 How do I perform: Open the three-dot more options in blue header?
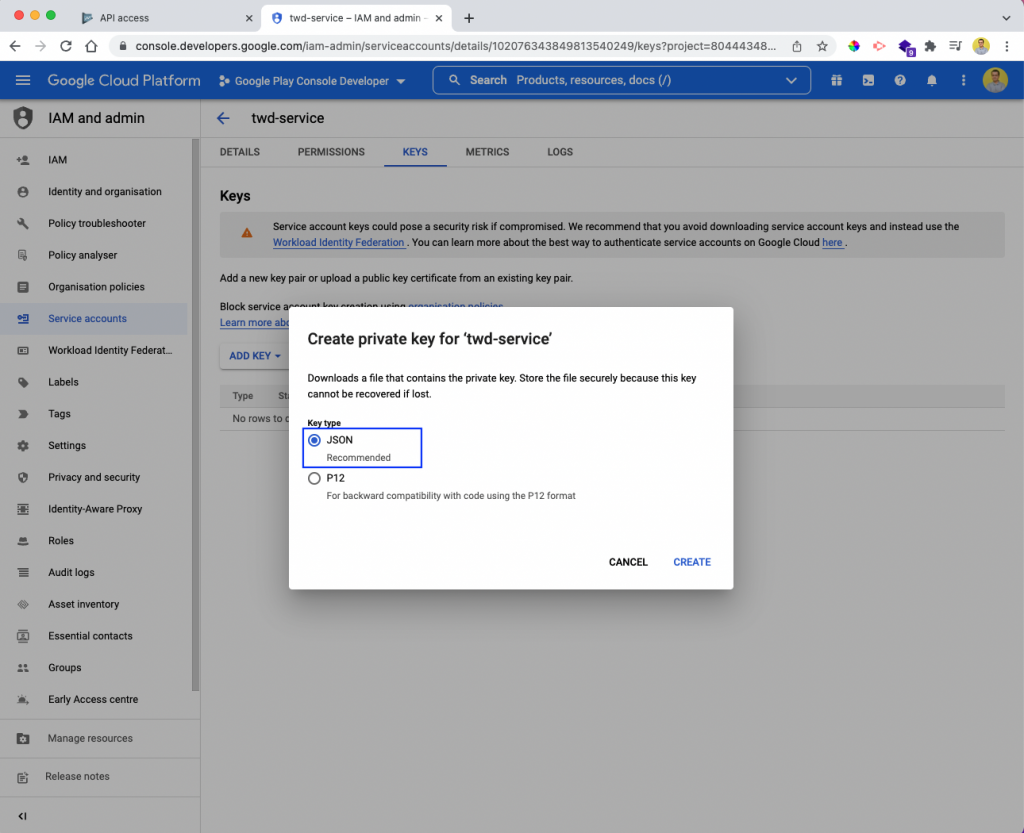pos(963,80)
